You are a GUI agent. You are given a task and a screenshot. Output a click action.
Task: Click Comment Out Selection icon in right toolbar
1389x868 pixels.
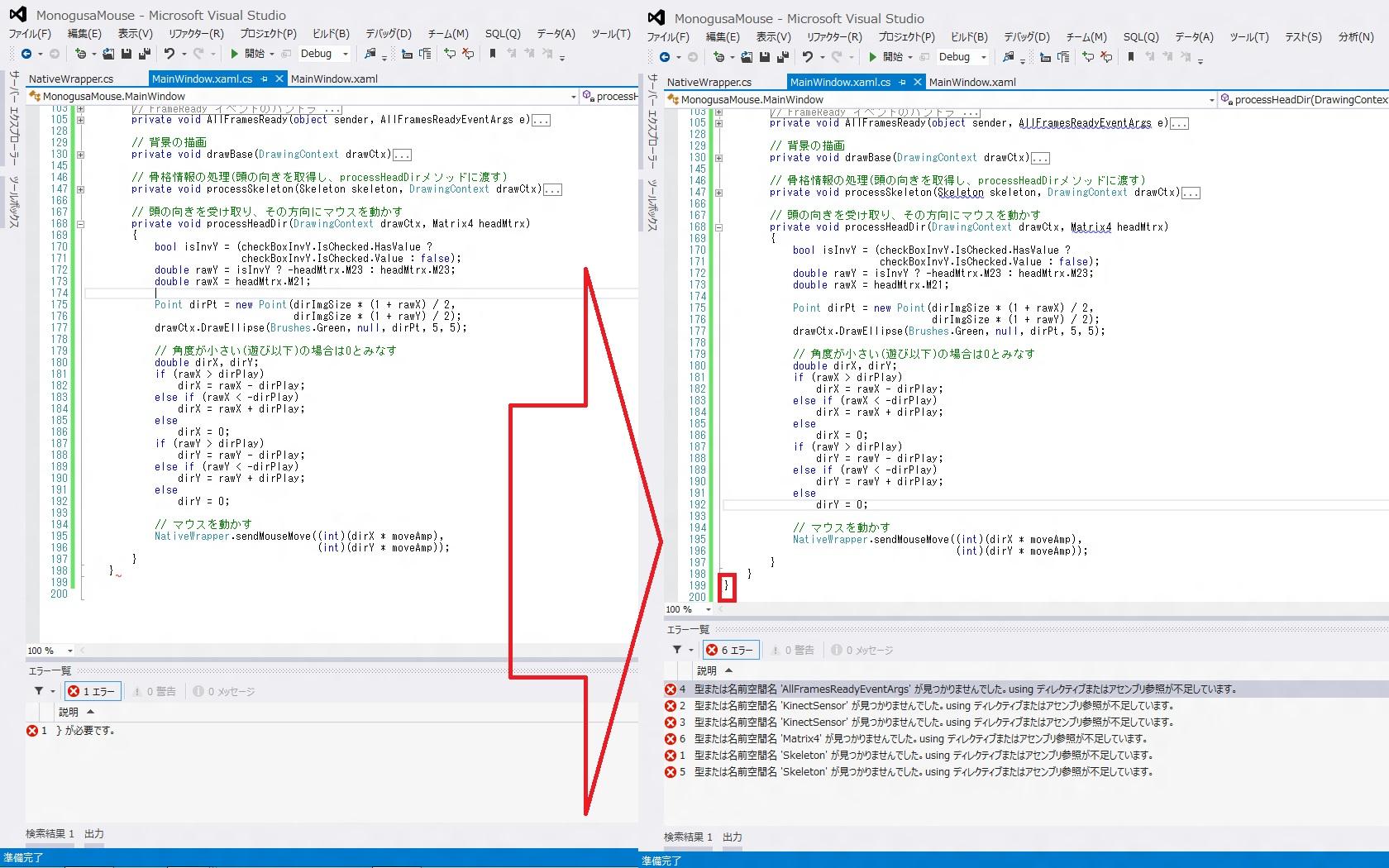pyautogui.click(x=1088, y=57)
